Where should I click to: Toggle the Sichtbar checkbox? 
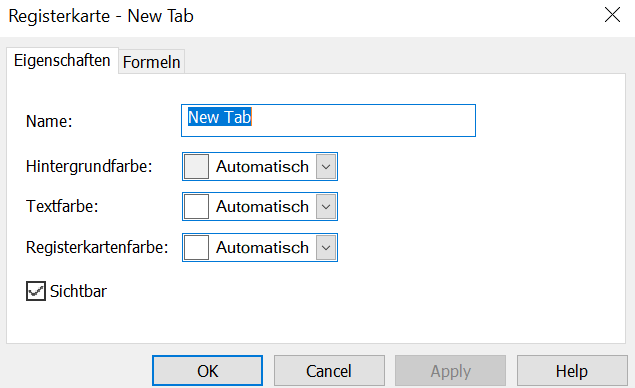click(x=36, y=291)
